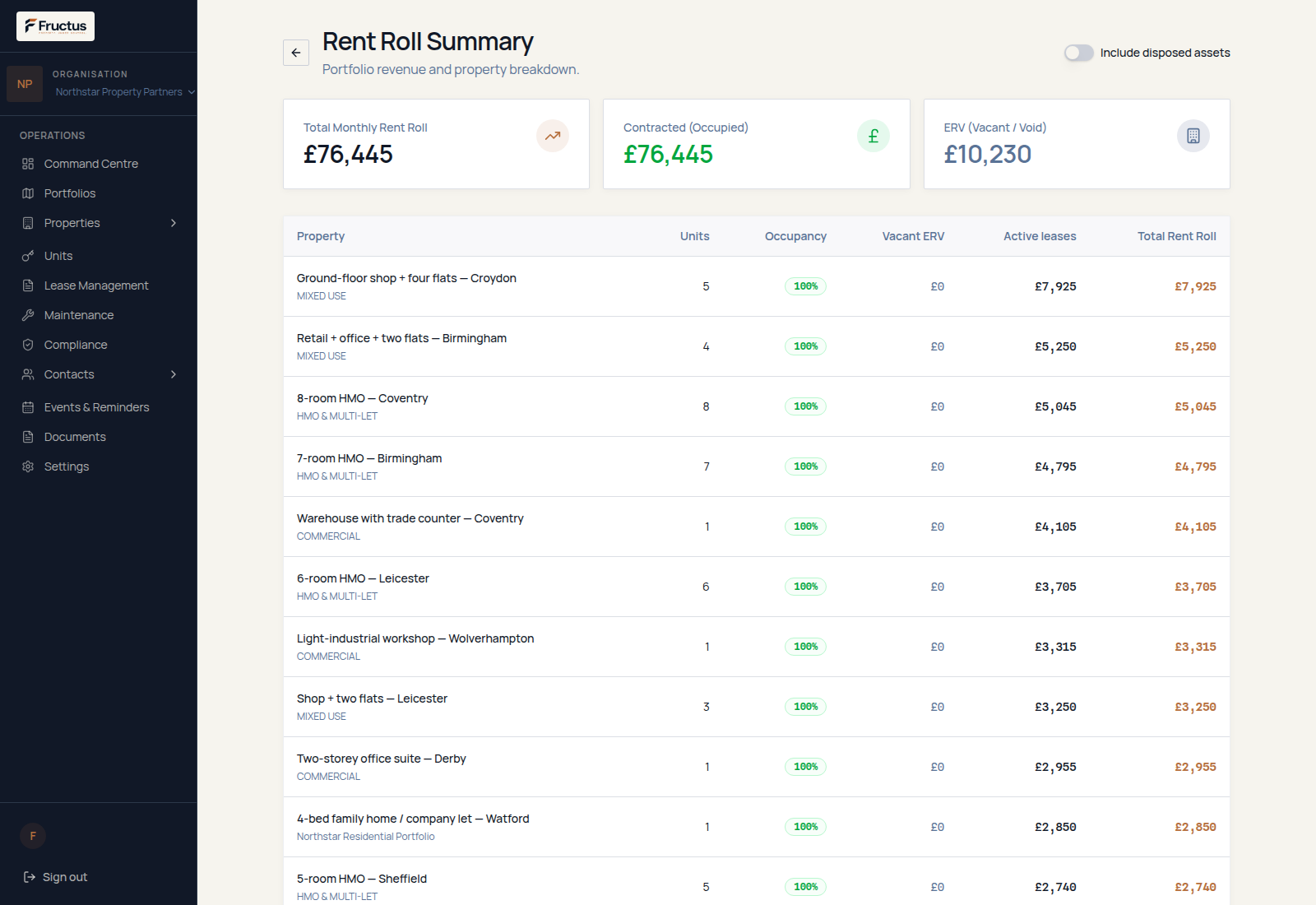
Task: Click the Sign out arrow icon
Action: coord(30,877)
